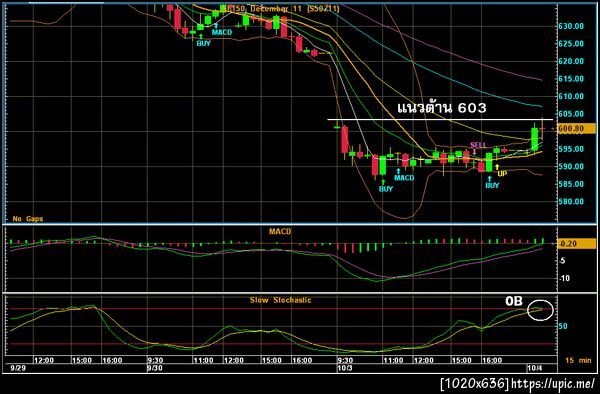Click the 620.00 price axis label
Screen dimensions: 600x394
571,61
